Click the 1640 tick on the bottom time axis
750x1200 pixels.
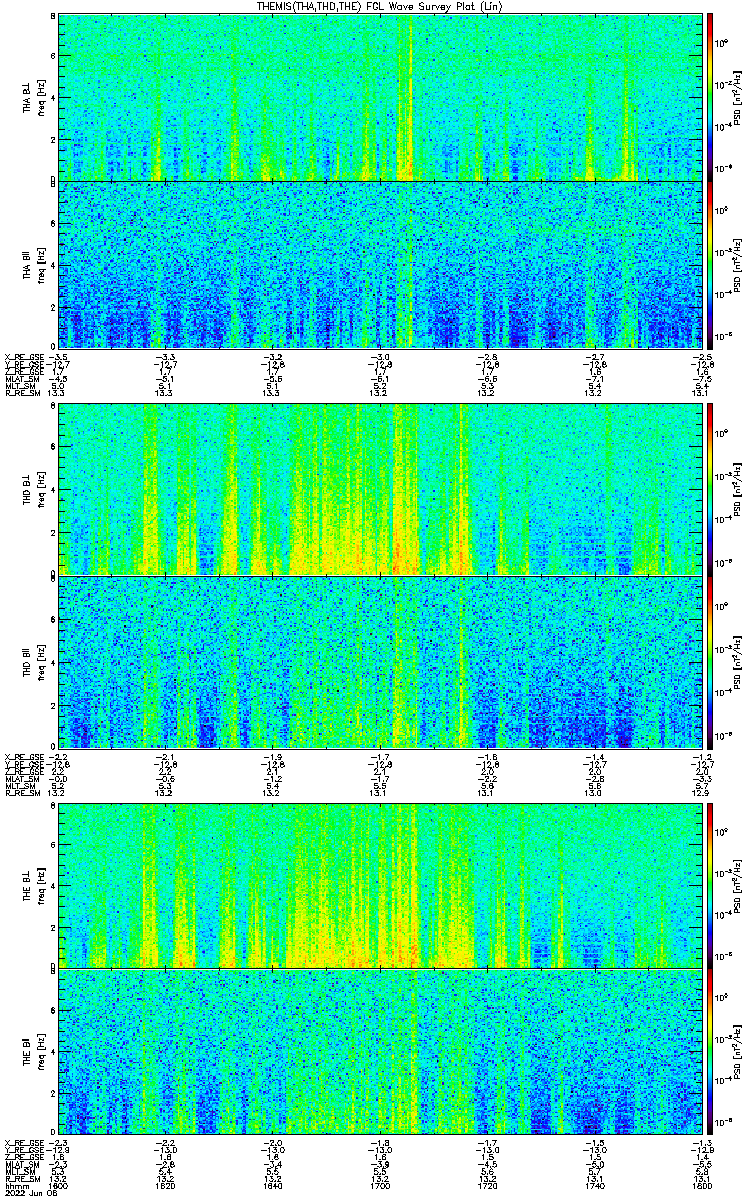coord(273,1185)
